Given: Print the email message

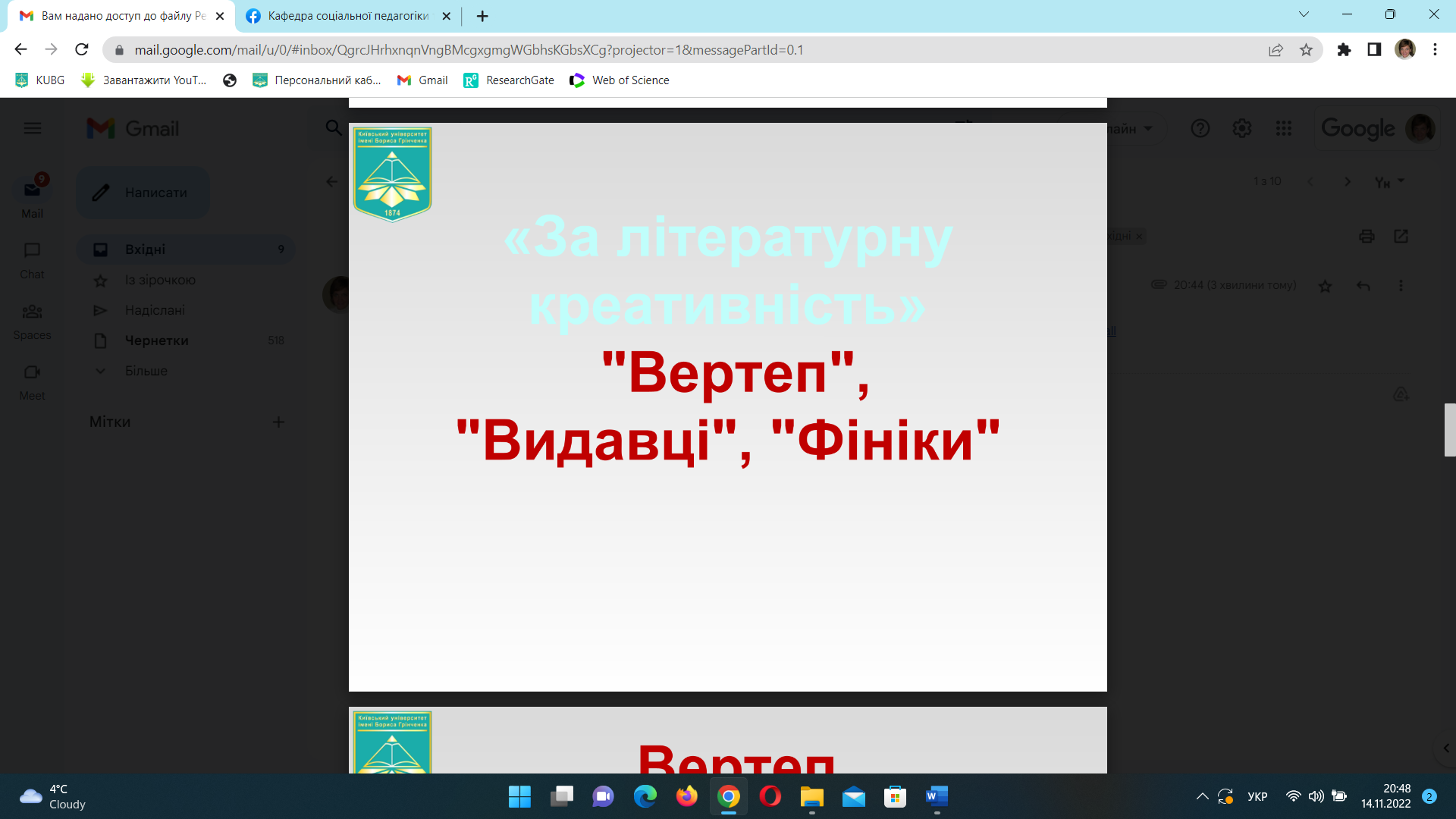Looking at the screenshot, I should click(x=1367, y=237).
